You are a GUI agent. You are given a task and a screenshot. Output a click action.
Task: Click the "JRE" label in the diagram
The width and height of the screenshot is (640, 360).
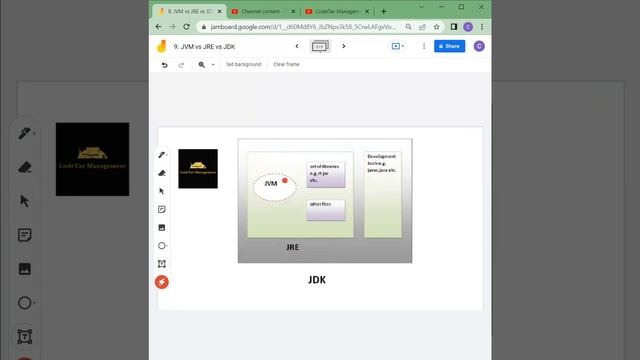[x=292, y=247]
